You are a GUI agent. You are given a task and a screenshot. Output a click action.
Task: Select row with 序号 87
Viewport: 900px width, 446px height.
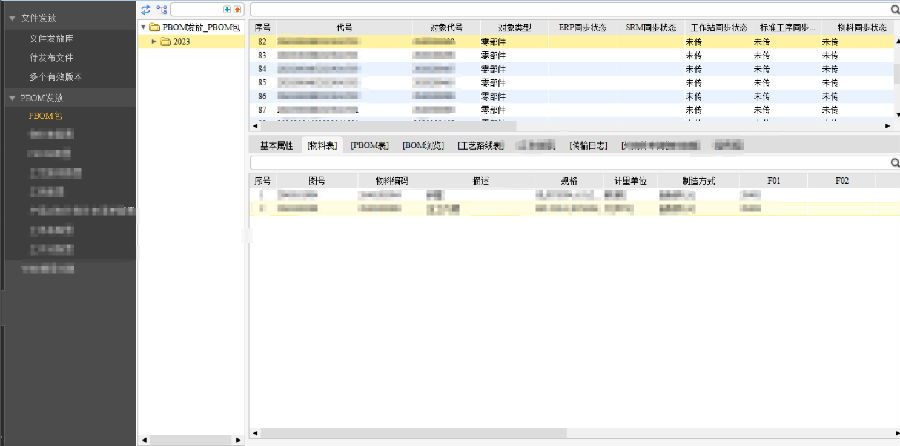572,110
